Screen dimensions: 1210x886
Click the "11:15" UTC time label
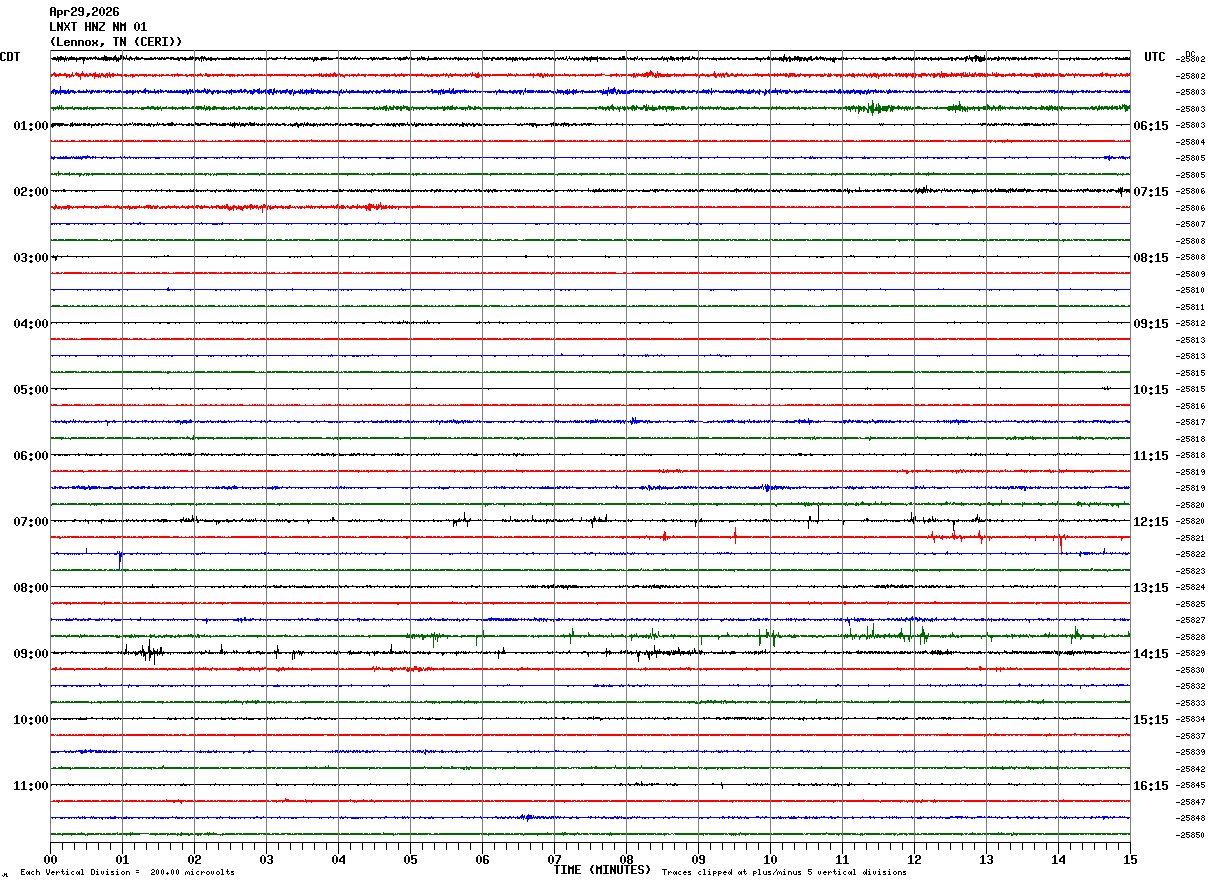coord(1151,456)
